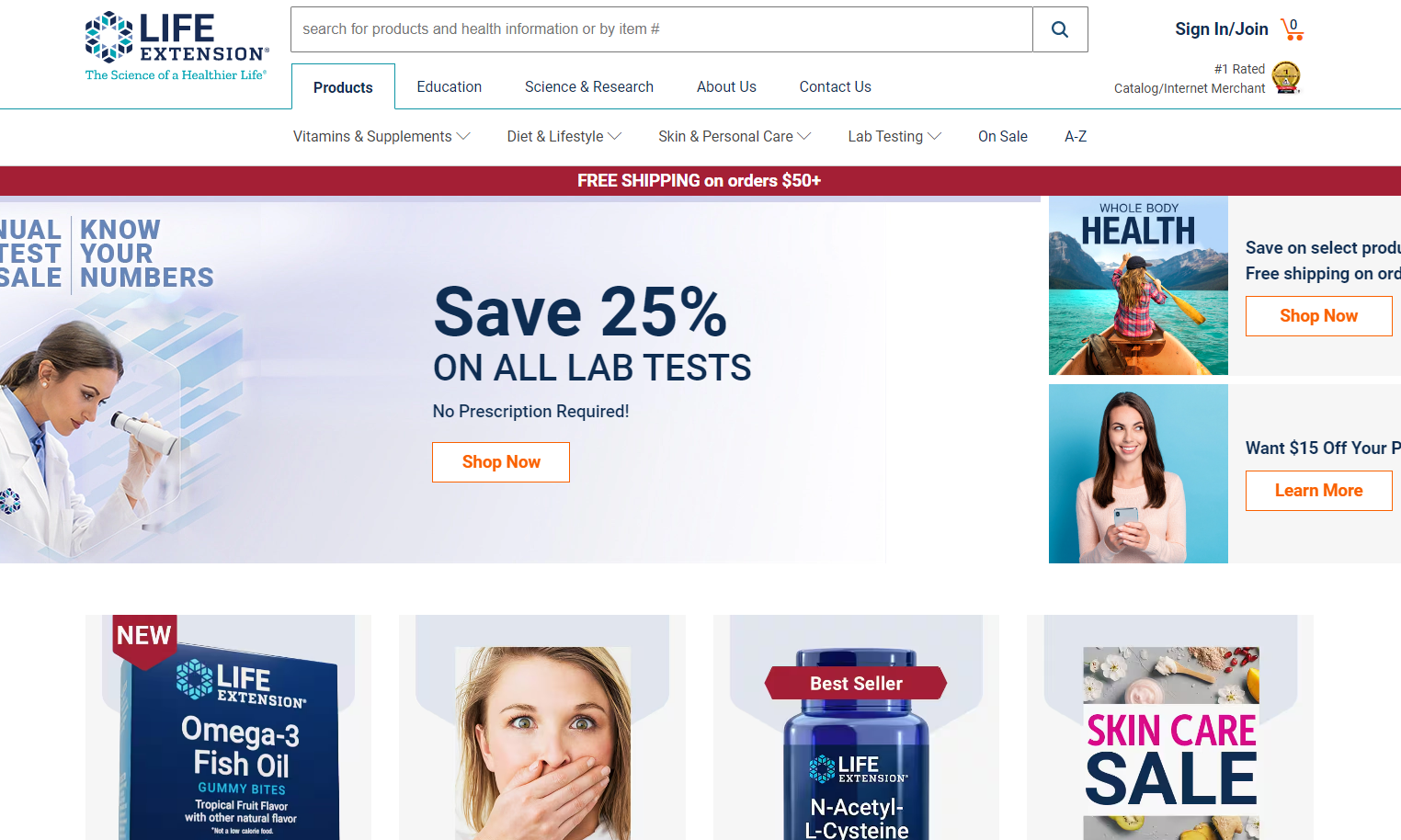Screen dimensions: 1401x840
Task: Open Sign In/Join link
Action: pos(1221,29)
